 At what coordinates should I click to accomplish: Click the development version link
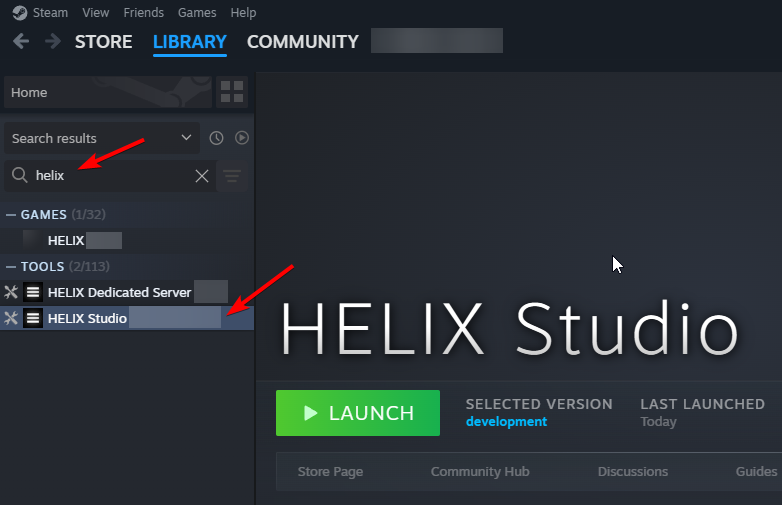coord(506,422)
